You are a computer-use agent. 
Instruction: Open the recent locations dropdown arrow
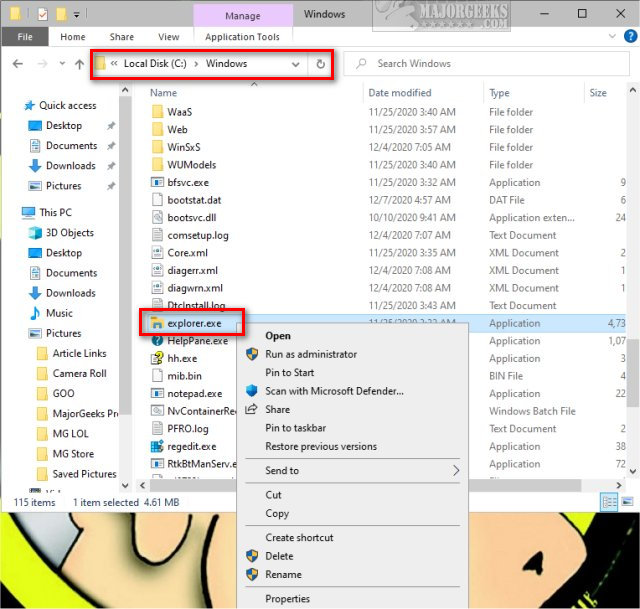[x=62, y=64]
